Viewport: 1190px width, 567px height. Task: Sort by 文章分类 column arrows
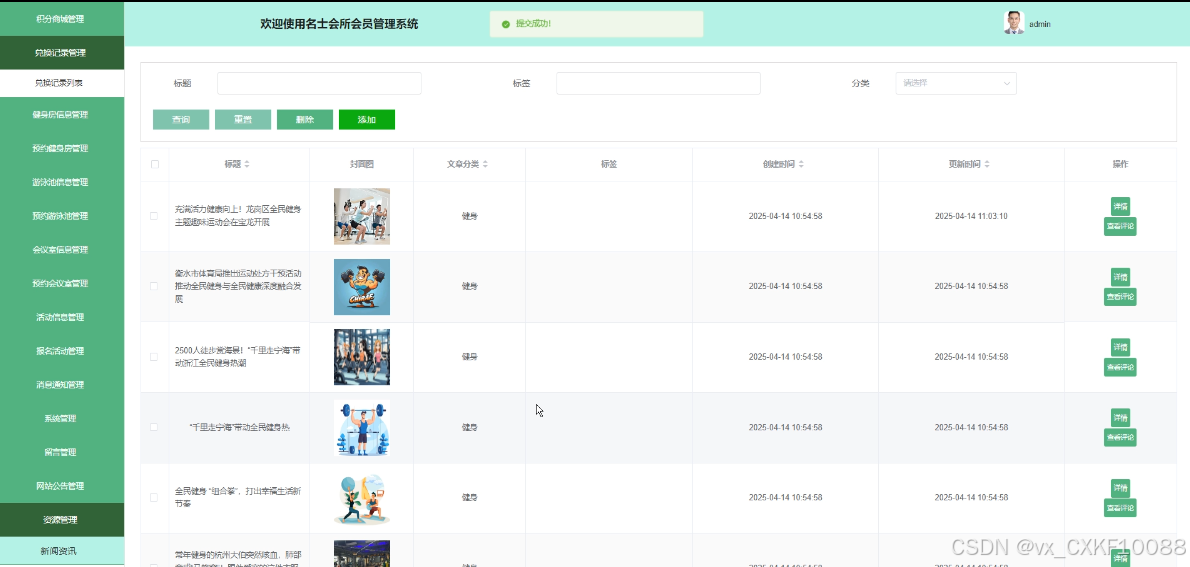tap(485, 164)
